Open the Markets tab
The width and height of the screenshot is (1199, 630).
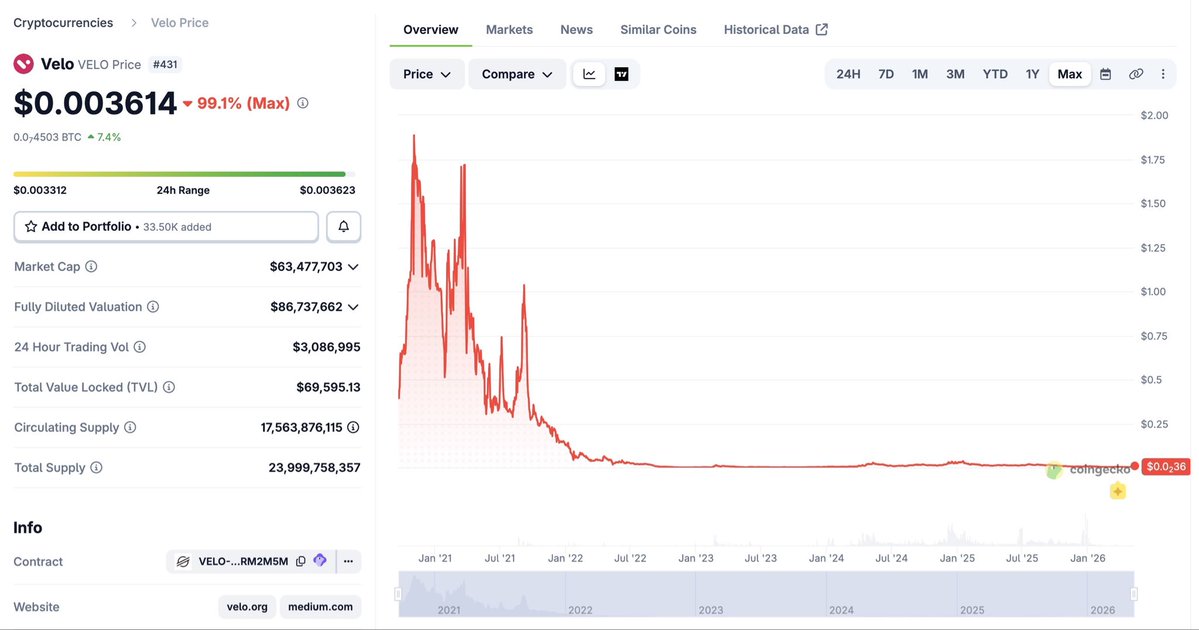[x=509, y=30]
